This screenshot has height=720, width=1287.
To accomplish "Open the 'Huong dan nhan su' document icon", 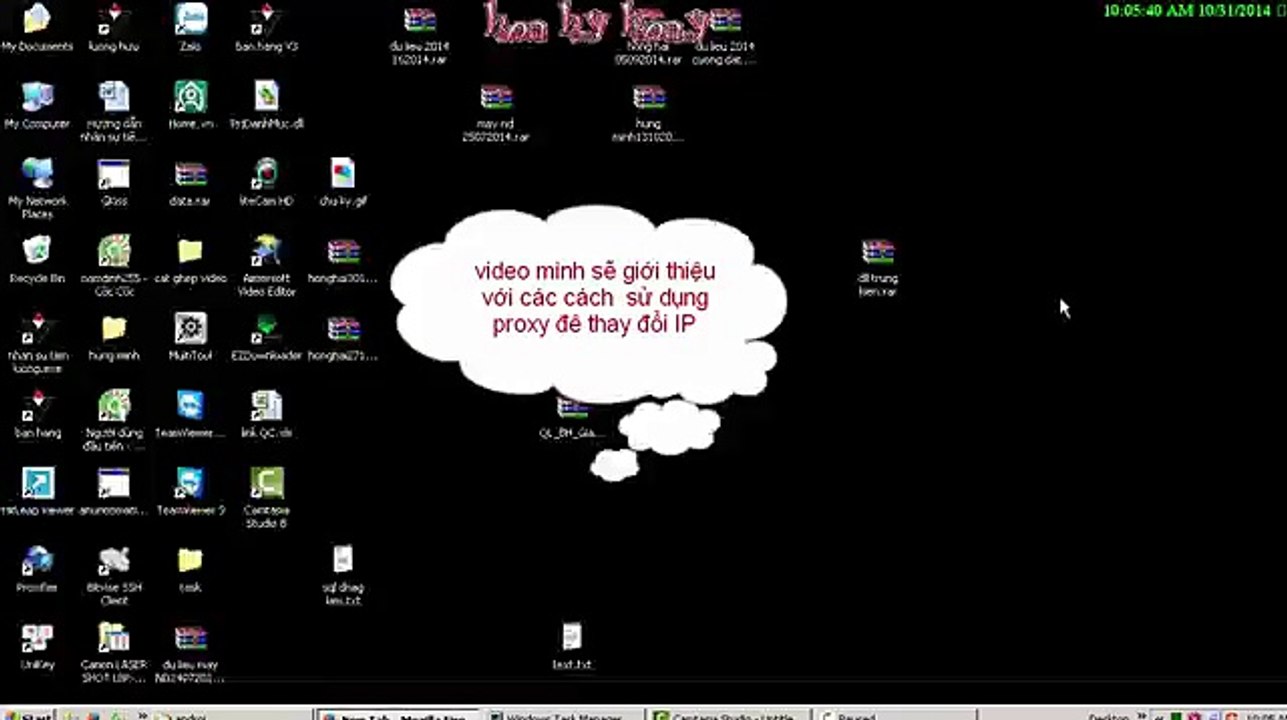I will (x=114, y=111).
